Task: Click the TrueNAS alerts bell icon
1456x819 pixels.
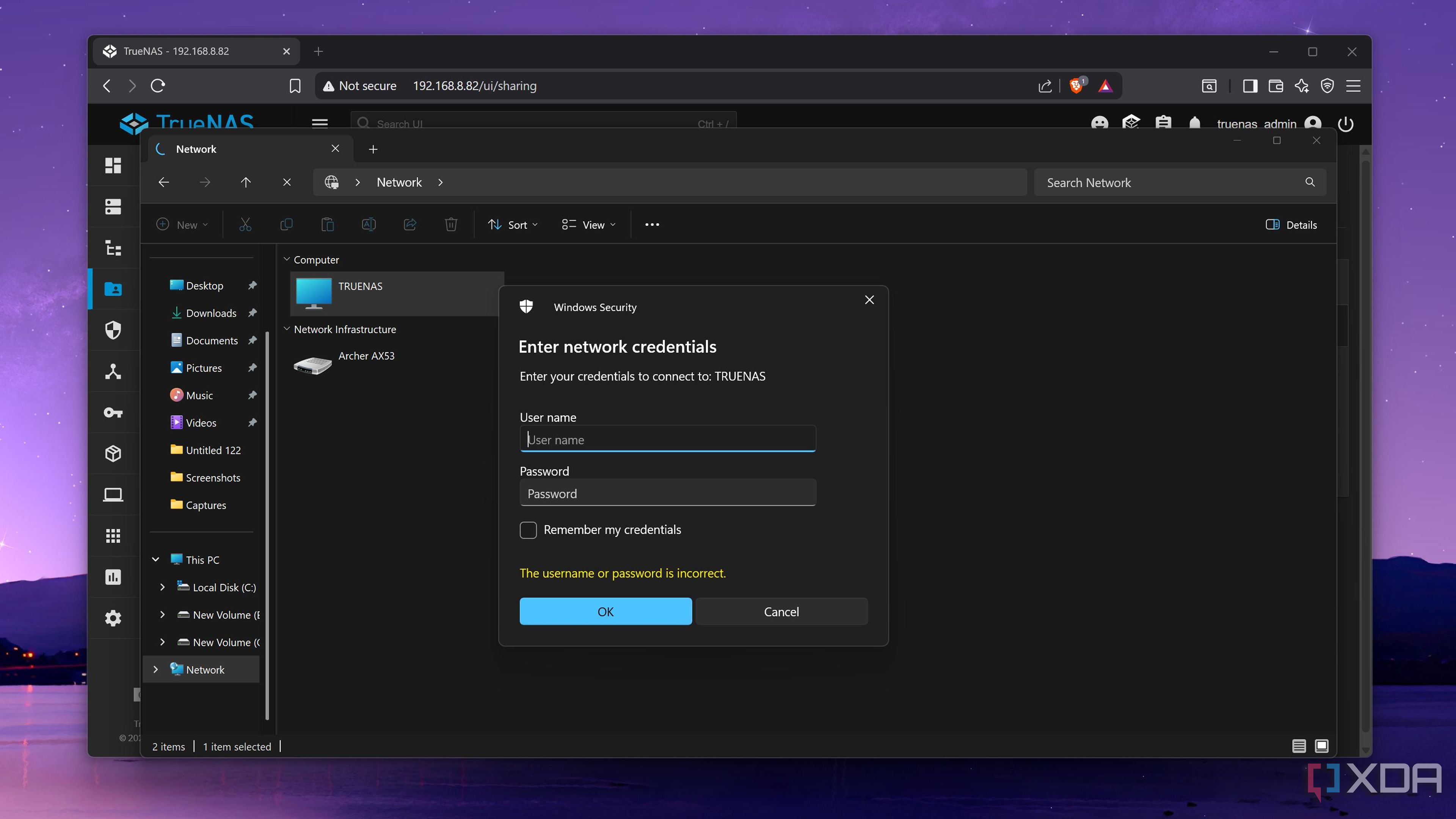Action: 1194,123
